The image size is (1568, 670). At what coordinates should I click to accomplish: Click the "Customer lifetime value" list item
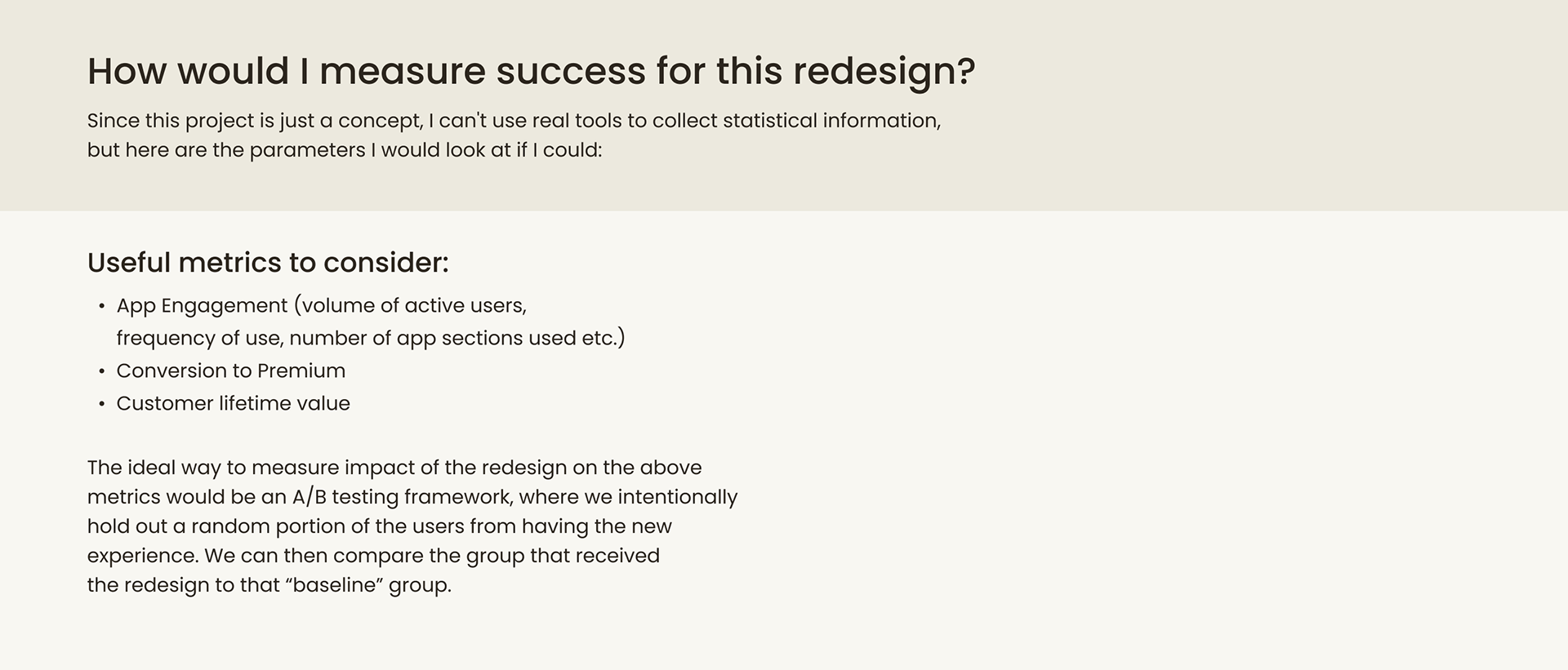coord(233,404)
